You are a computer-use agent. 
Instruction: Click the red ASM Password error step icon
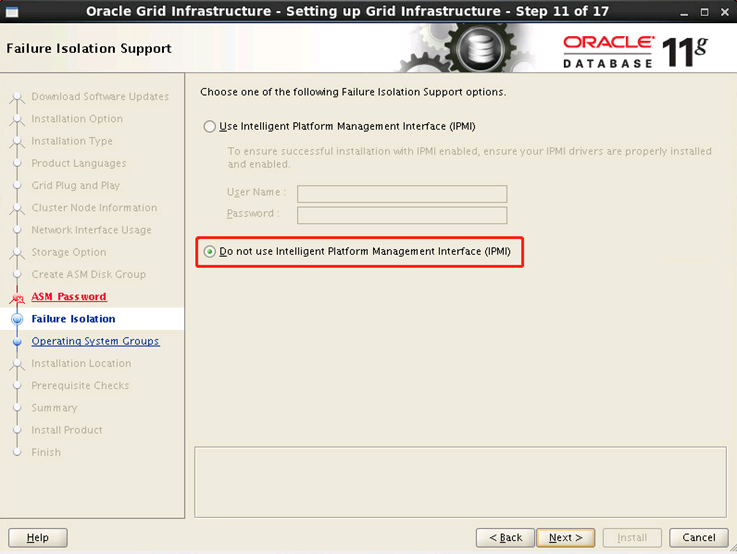(x=17, y=297)
